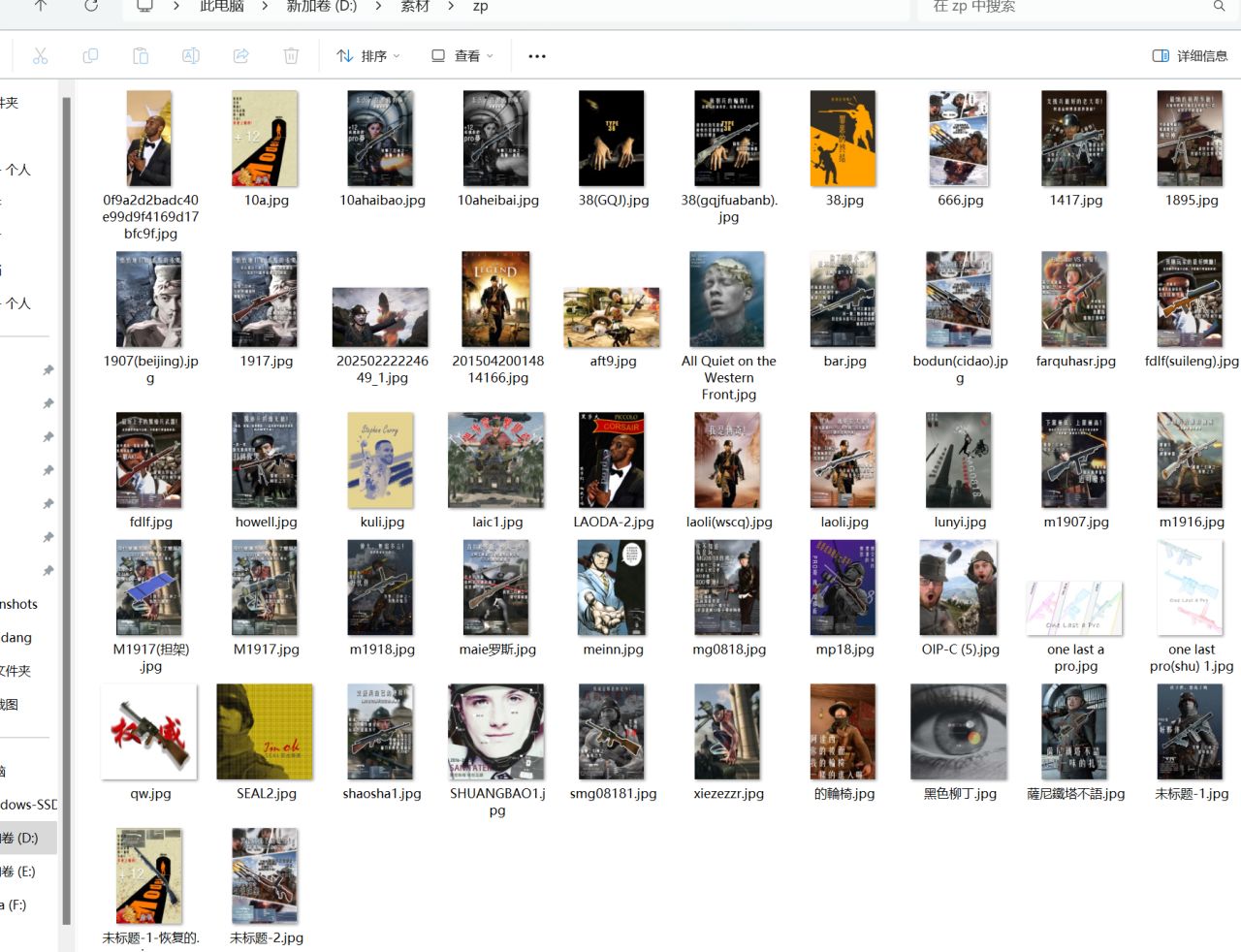Select file lunyi.jpg
Viewport: 1241px width, 952px height.
(960, 471)
